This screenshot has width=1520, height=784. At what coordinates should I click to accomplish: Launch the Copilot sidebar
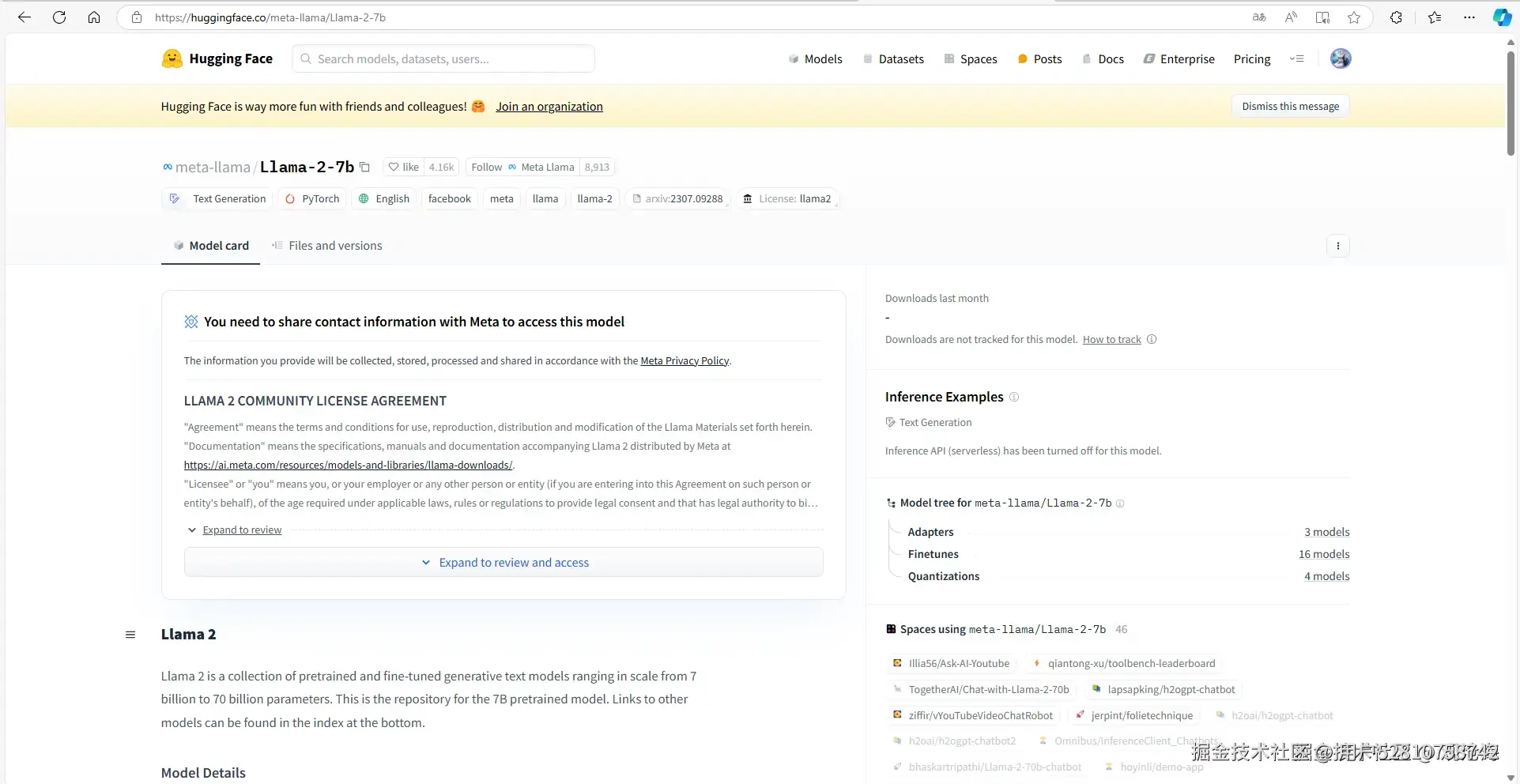(x=1502, y=17)
